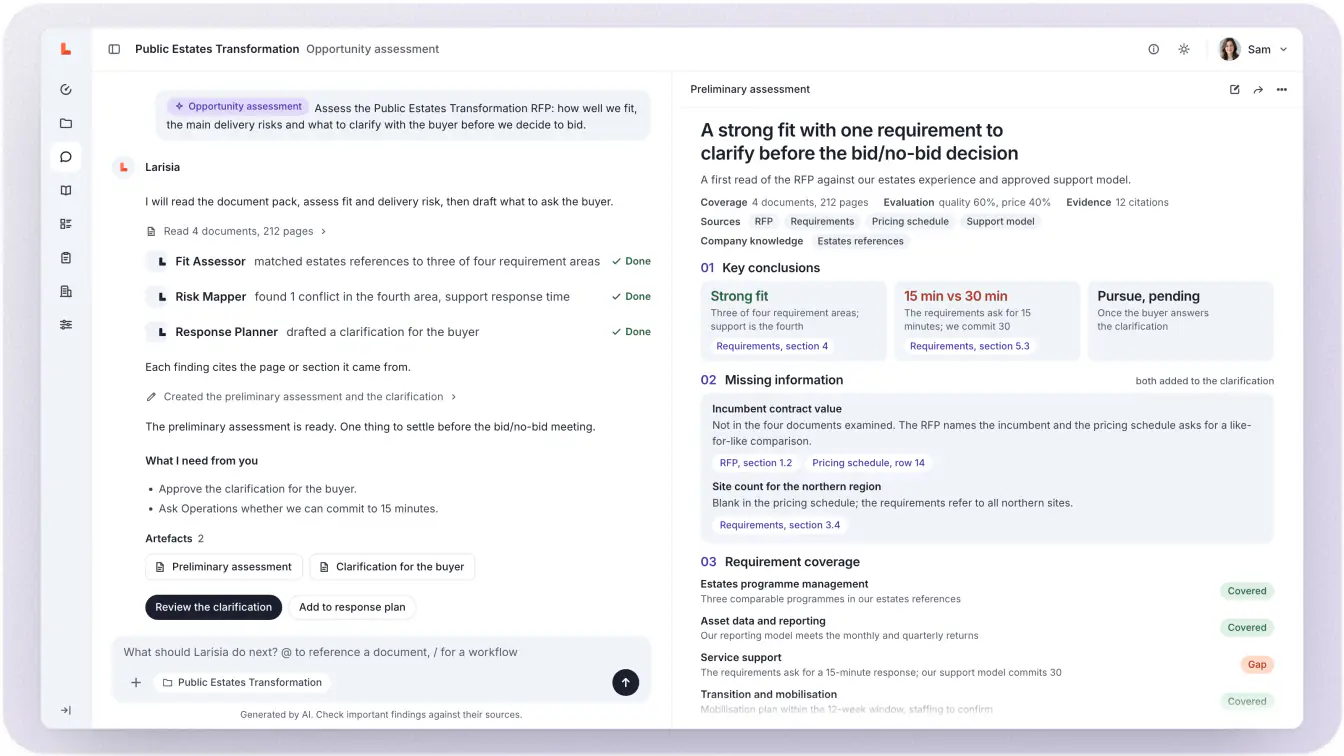Screen dimensions: 1344x756
Task: Click the "Incumbent contract value" item title
Action: (777, 409)
